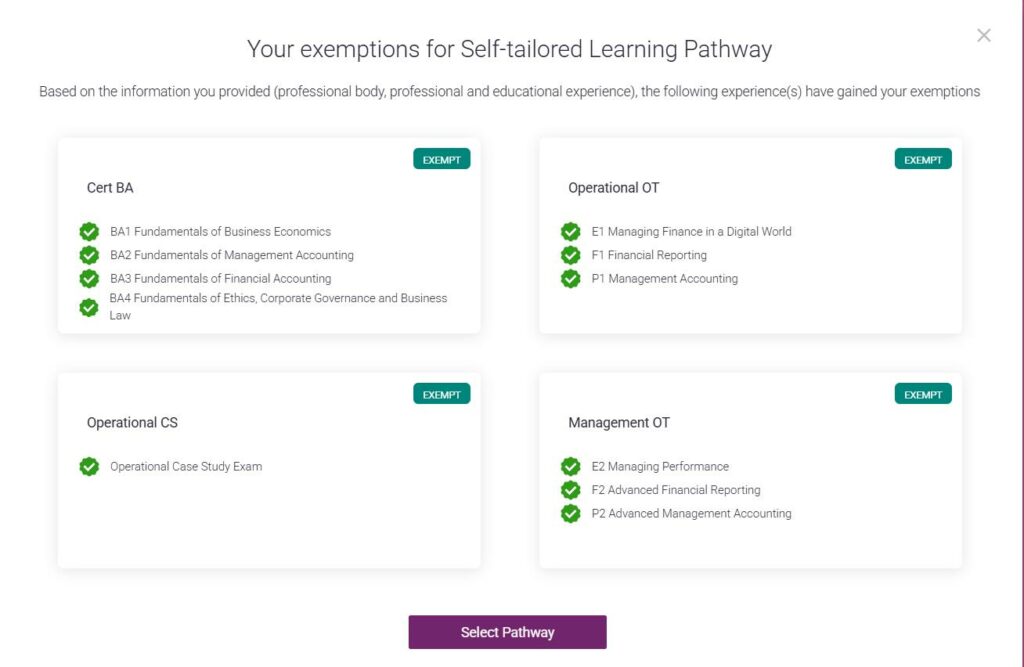The height and width of the screenshot is (667, 1024).
Task: Click the green check beside E2 Managing Performance
Action: pyautogui.click(x=571, y=466)
